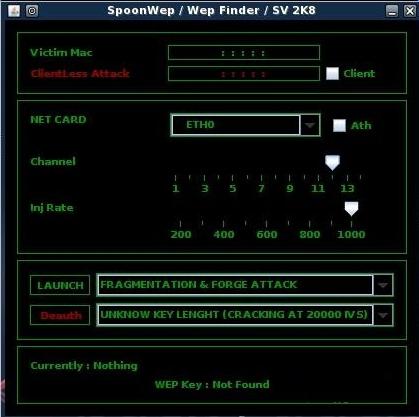The height and width of the screenshot is (417, 419).
Task: Set Inj Rate slider to 600
Action: [x=267, y=224]
